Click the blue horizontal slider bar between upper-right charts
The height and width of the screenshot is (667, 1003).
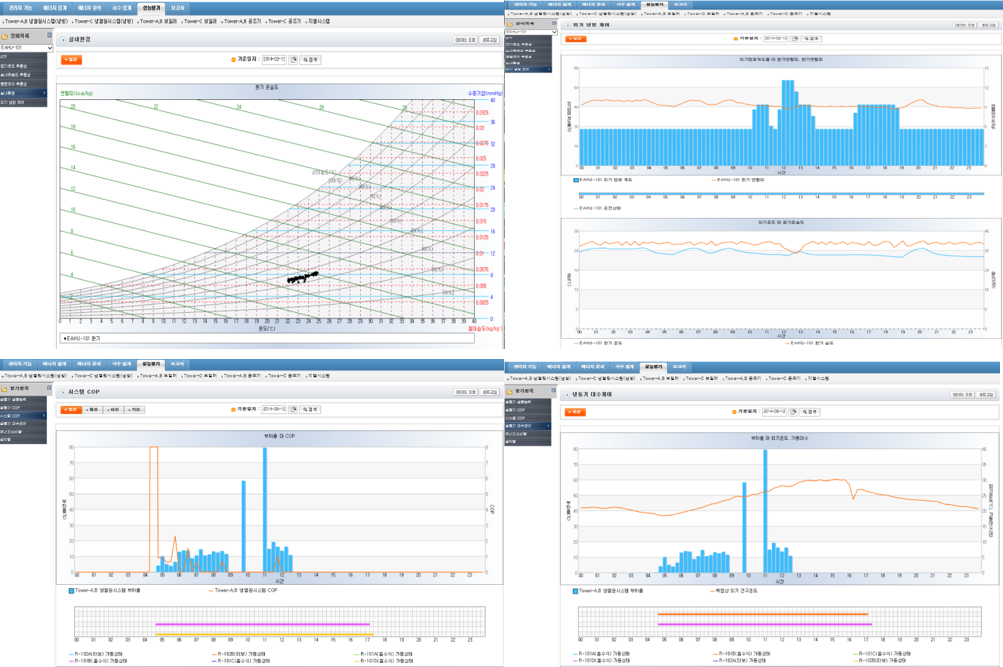tap(780, 195)
